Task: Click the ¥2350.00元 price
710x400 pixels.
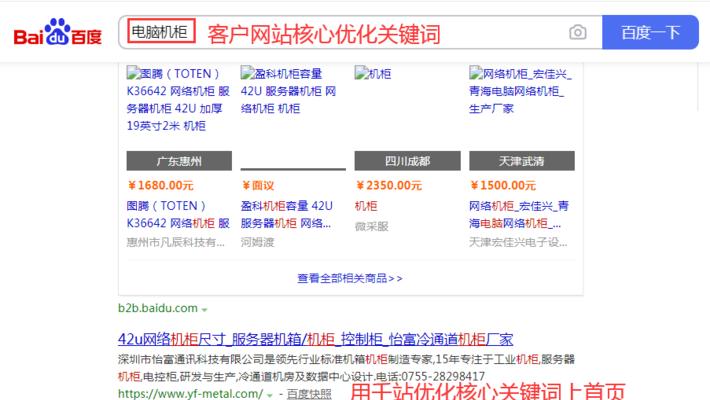Action: tap(389, 185)
